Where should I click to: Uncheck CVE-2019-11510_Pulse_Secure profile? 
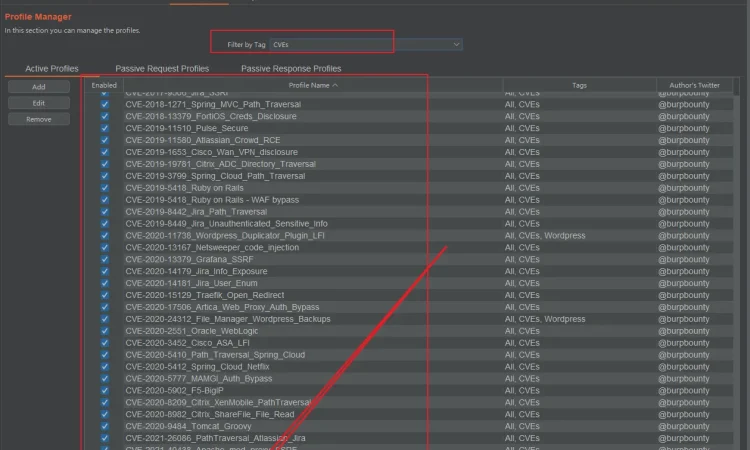click(105, 128)
